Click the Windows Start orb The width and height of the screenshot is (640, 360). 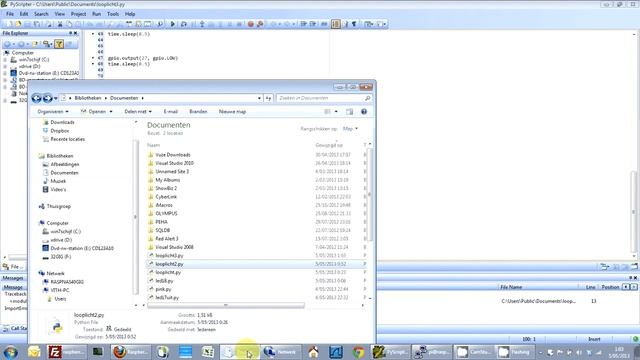pyautogui.click(x=11, y=352)
